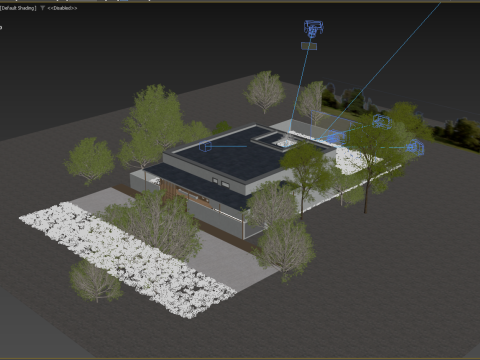Image resolution: width=480 pixels, height=360 pixels.
Task: Select the background tree photo plane at right
Action: (400, 117)
